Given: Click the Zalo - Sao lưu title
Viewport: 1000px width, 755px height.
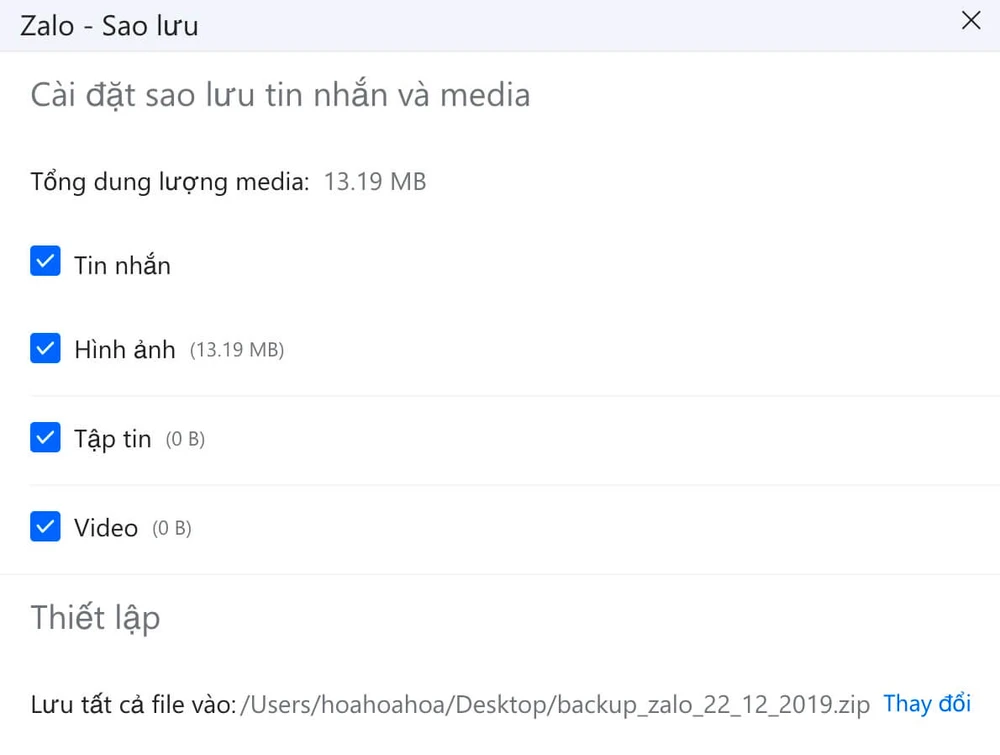Looking at the screenshot, I should coord(108,26).
